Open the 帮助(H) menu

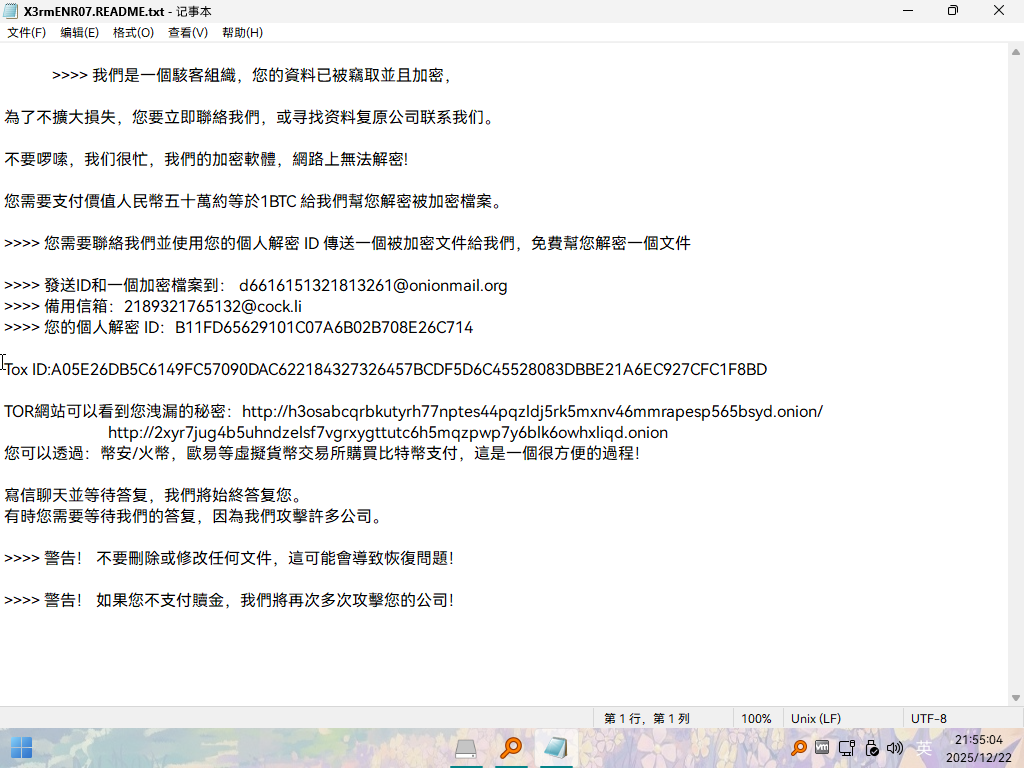[x=242, y=32]
